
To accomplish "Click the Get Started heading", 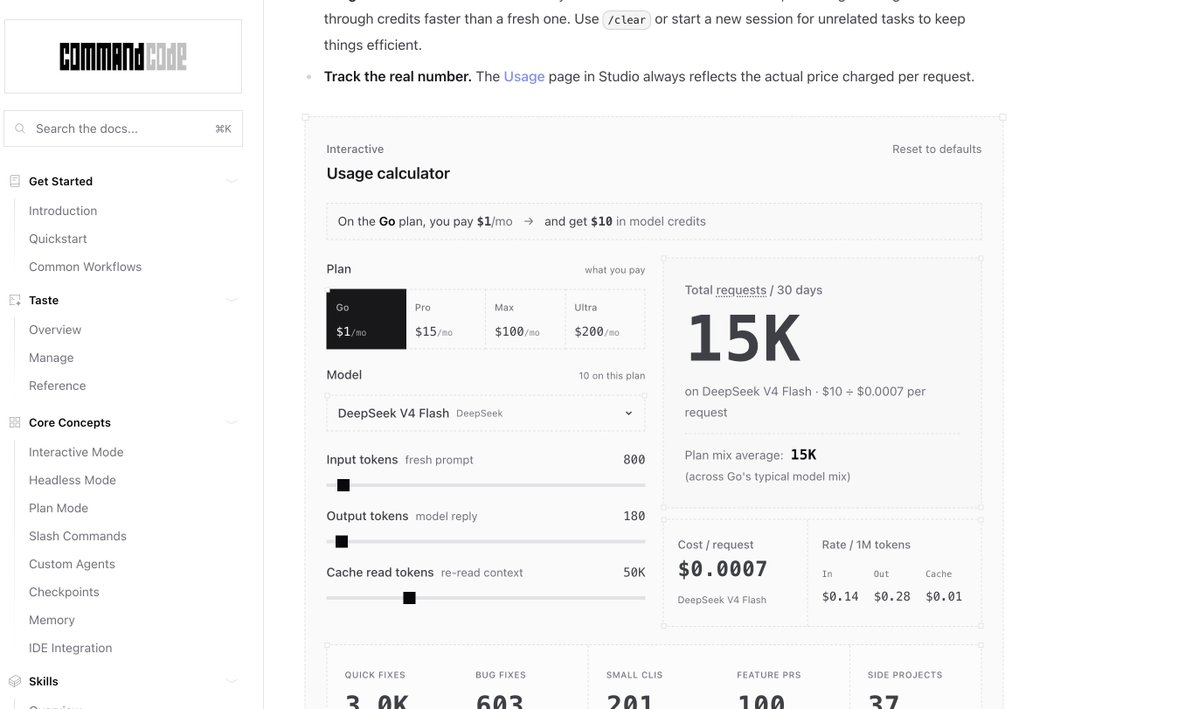I will coord(60,181).
